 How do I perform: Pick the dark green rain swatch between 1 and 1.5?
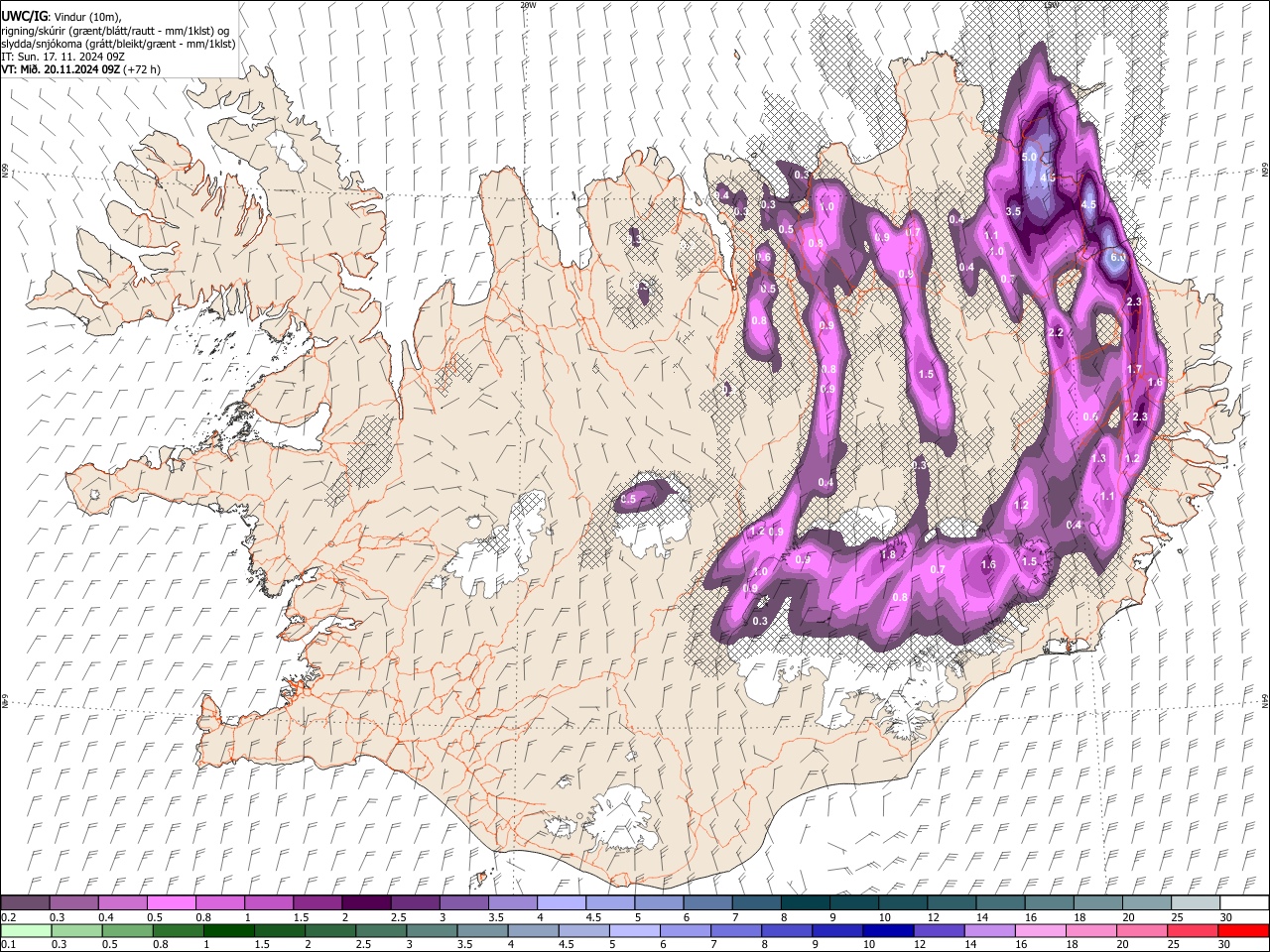click(x=228, y=930)
